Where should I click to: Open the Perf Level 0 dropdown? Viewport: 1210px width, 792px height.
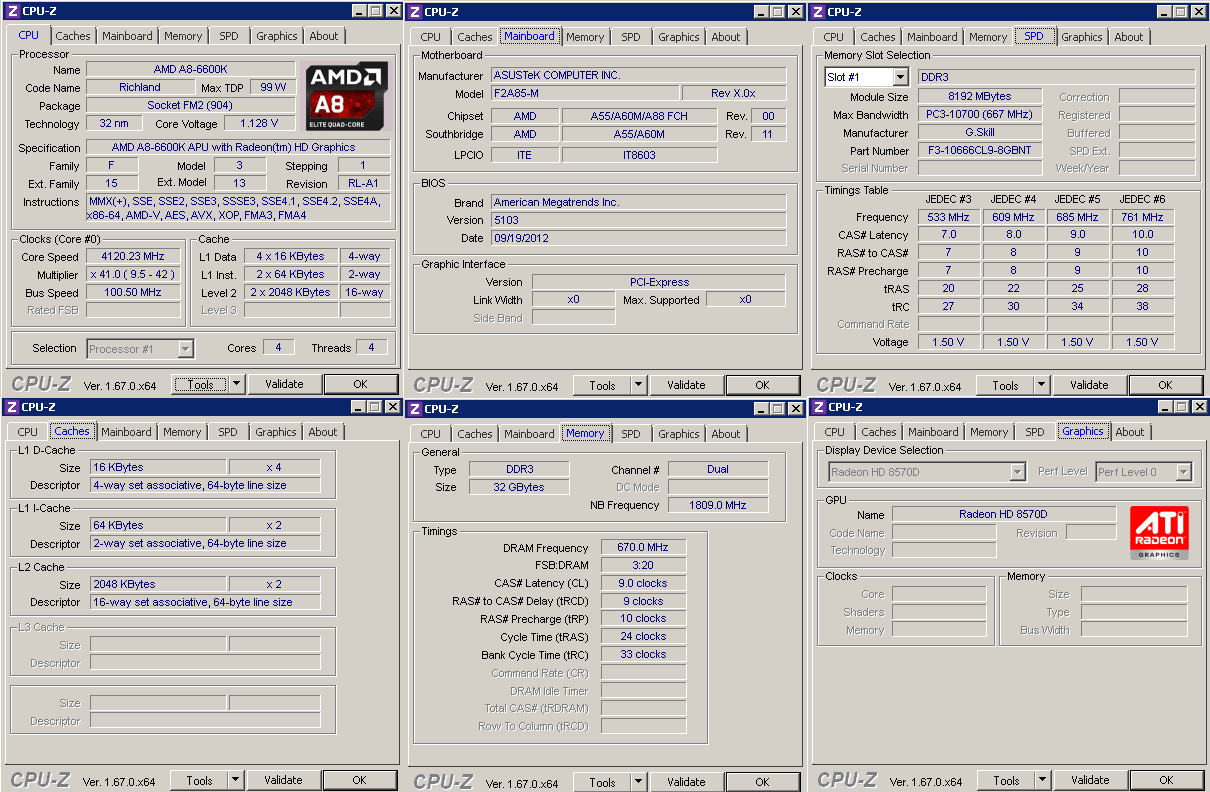[x=1184, y=472]
